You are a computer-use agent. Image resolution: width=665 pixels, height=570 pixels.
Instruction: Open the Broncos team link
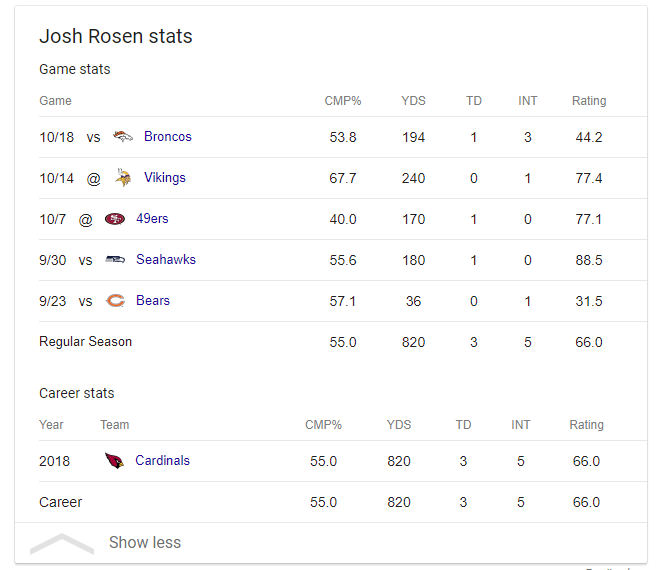pos(168,137)
